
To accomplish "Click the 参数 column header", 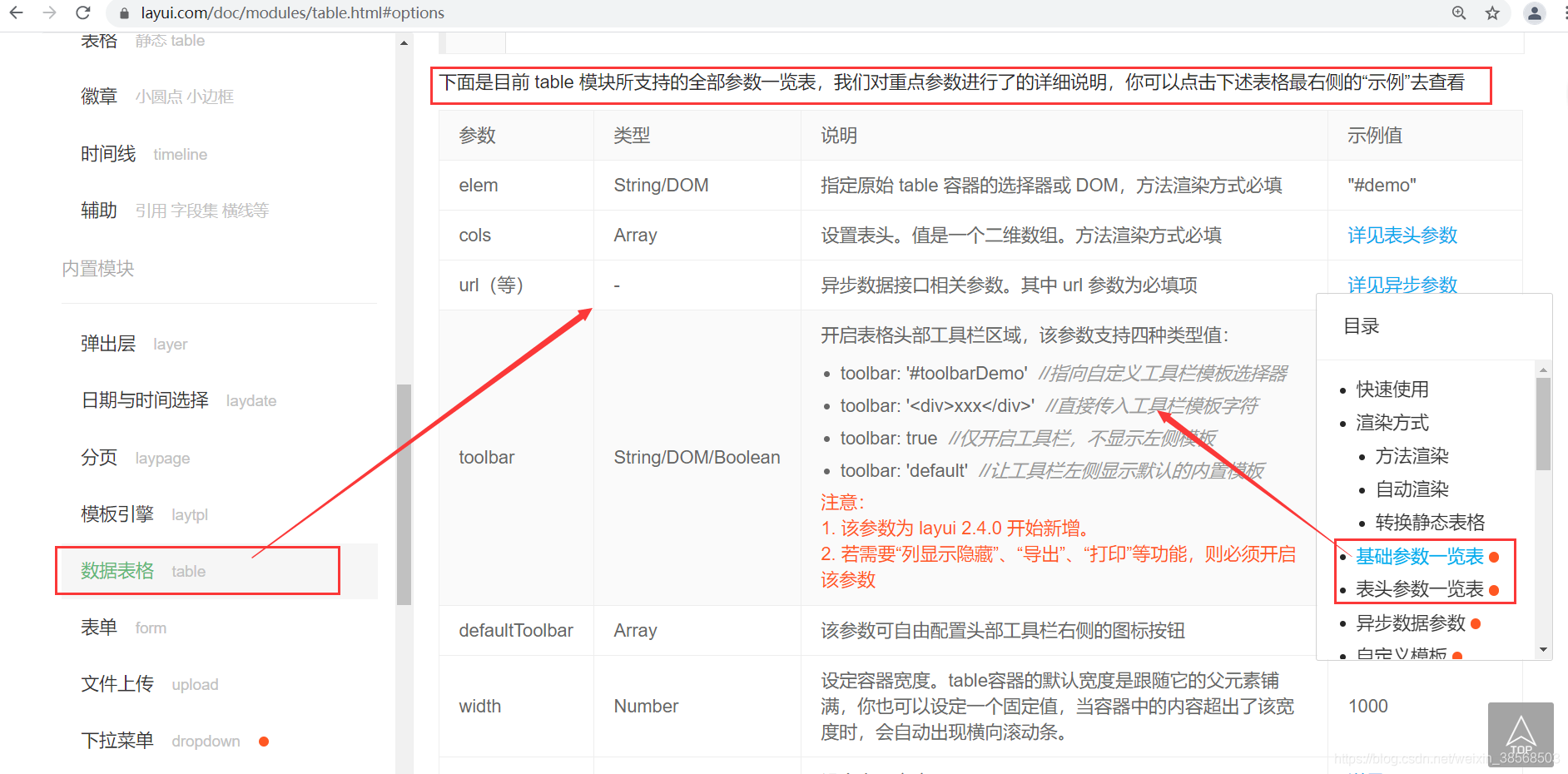I will (x=516, y=135).
